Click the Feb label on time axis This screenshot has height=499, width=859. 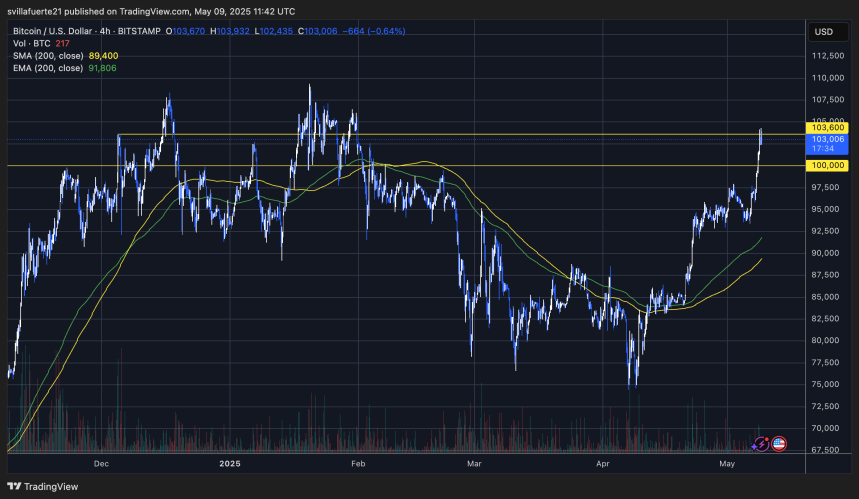click(x=359, y=463)
